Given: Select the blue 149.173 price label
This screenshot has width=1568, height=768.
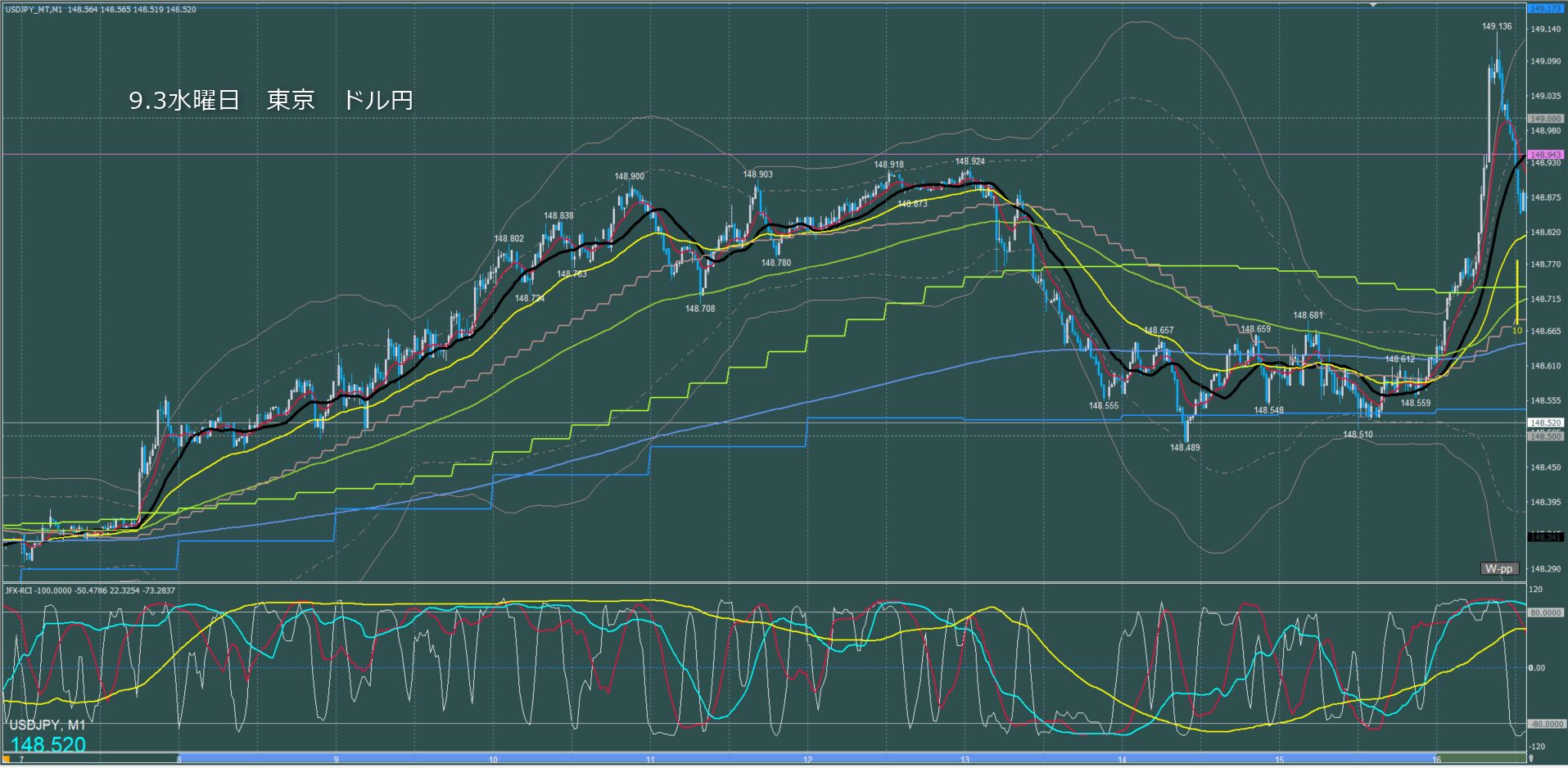Looking at the screenshot, I should 1545,8.
